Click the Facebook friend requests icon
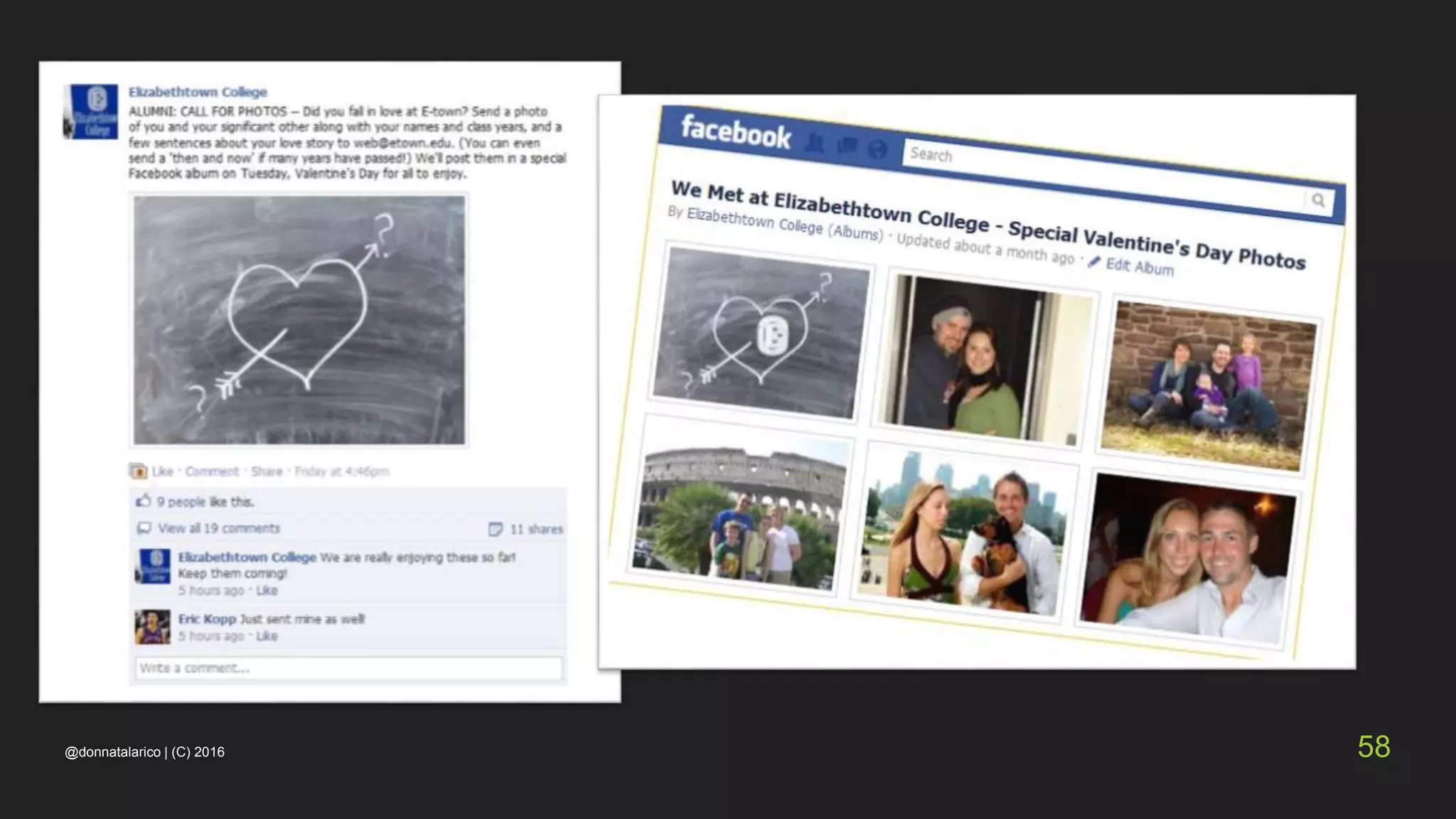1456x819 pixels. [815, 143]
